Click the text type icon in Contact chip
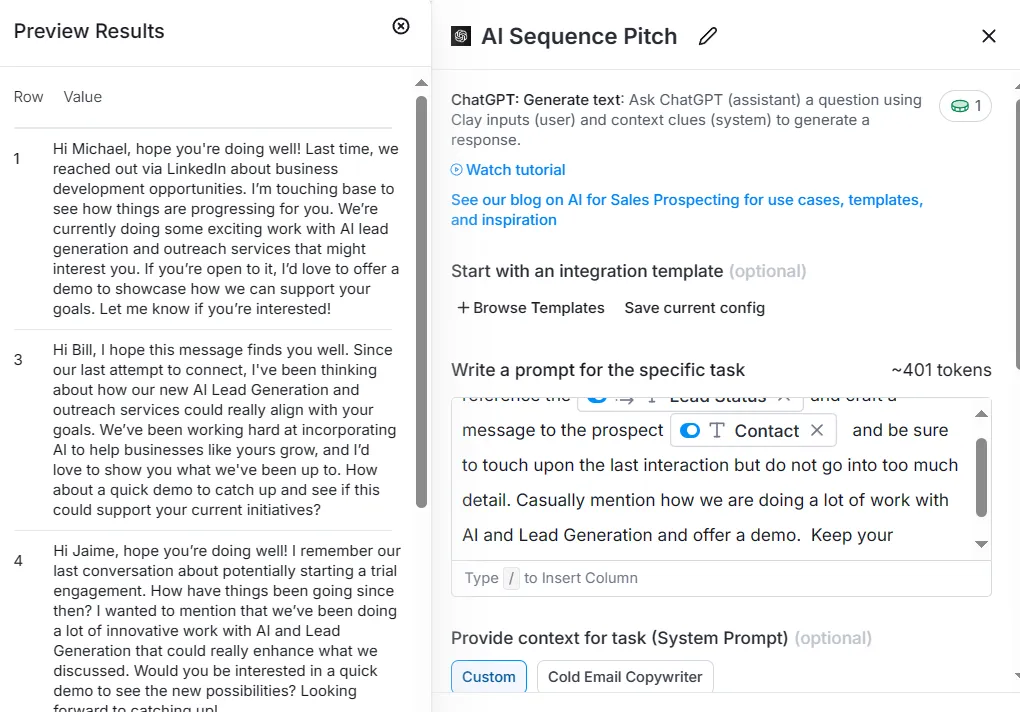1020x712 pixels. coord(717,430)
